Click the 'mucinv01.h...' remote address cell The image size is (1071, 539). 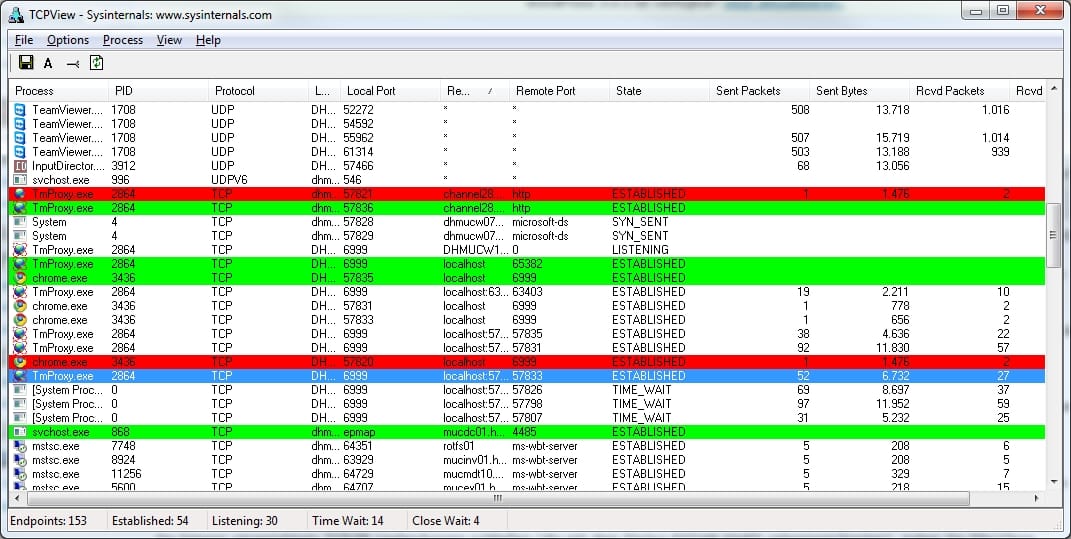[x=474, y=460]
